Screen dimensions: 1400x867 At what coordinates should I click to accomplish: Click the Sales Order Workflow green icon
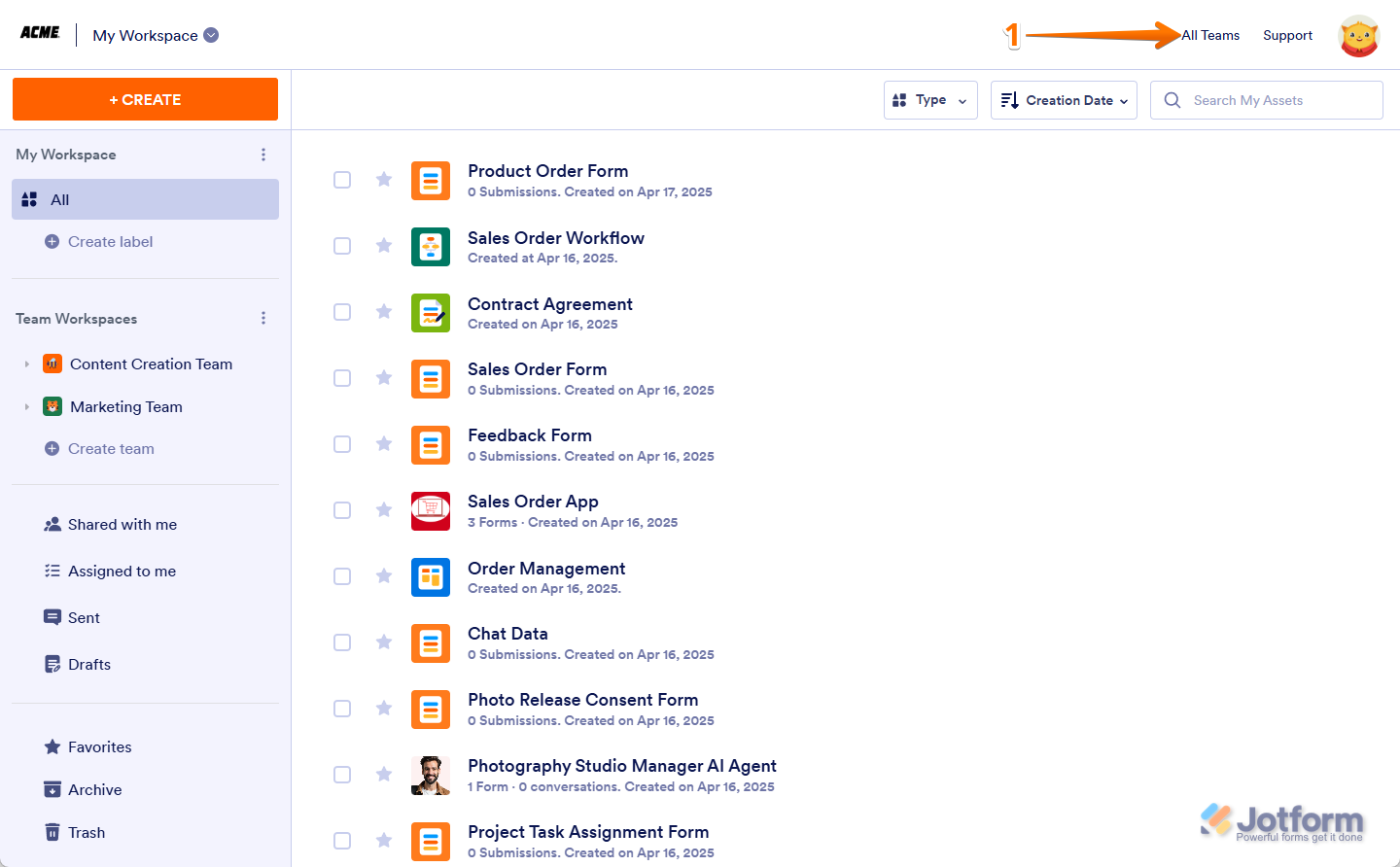(430, 247)
